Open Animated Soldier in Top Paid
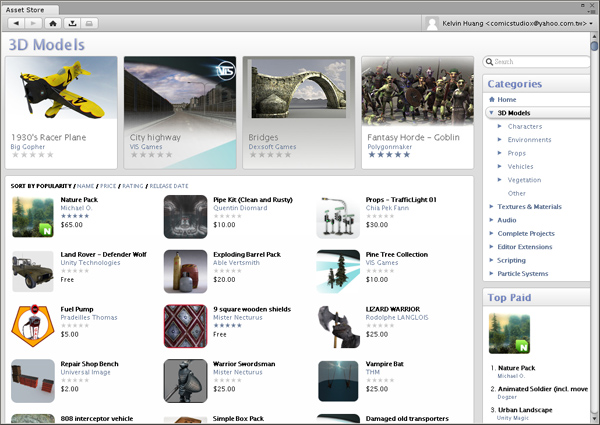 pos(543,389)
